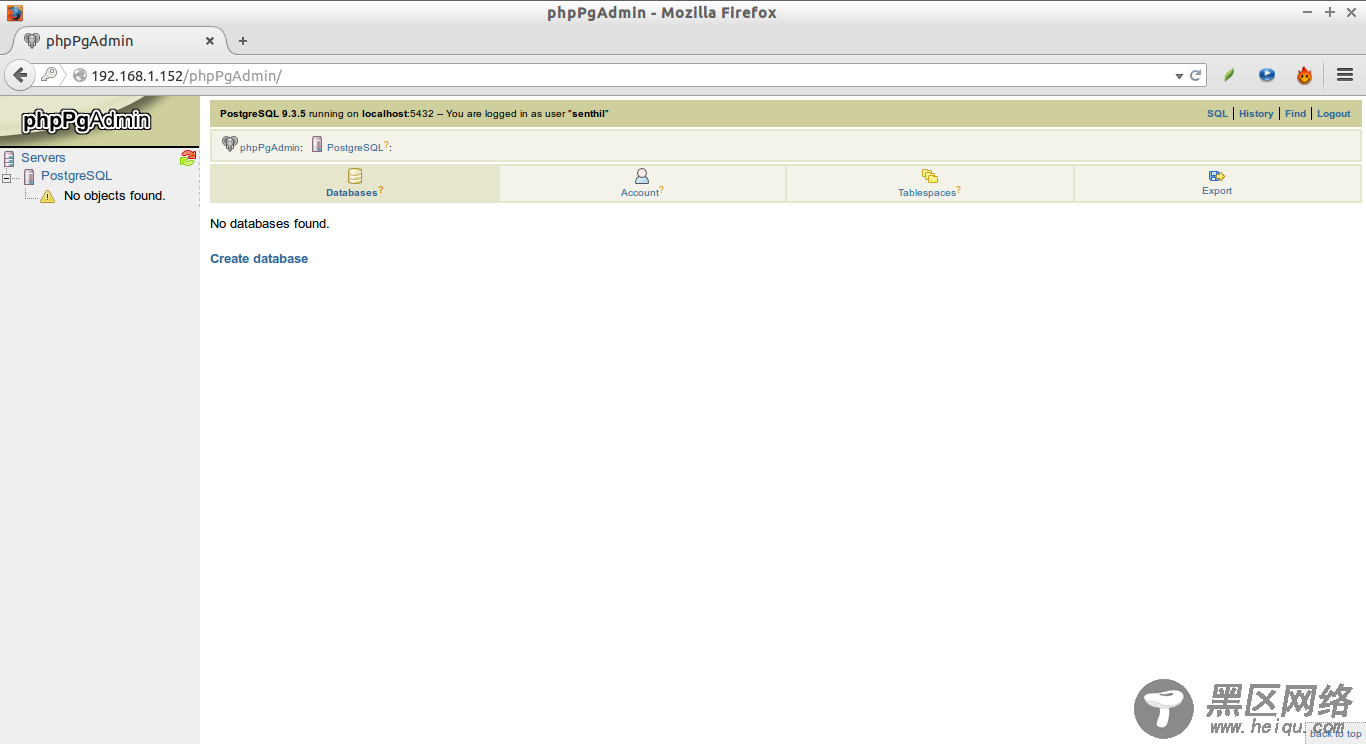
Task: Click the phpPgAdmin logo banner
Action: point(99,121)
